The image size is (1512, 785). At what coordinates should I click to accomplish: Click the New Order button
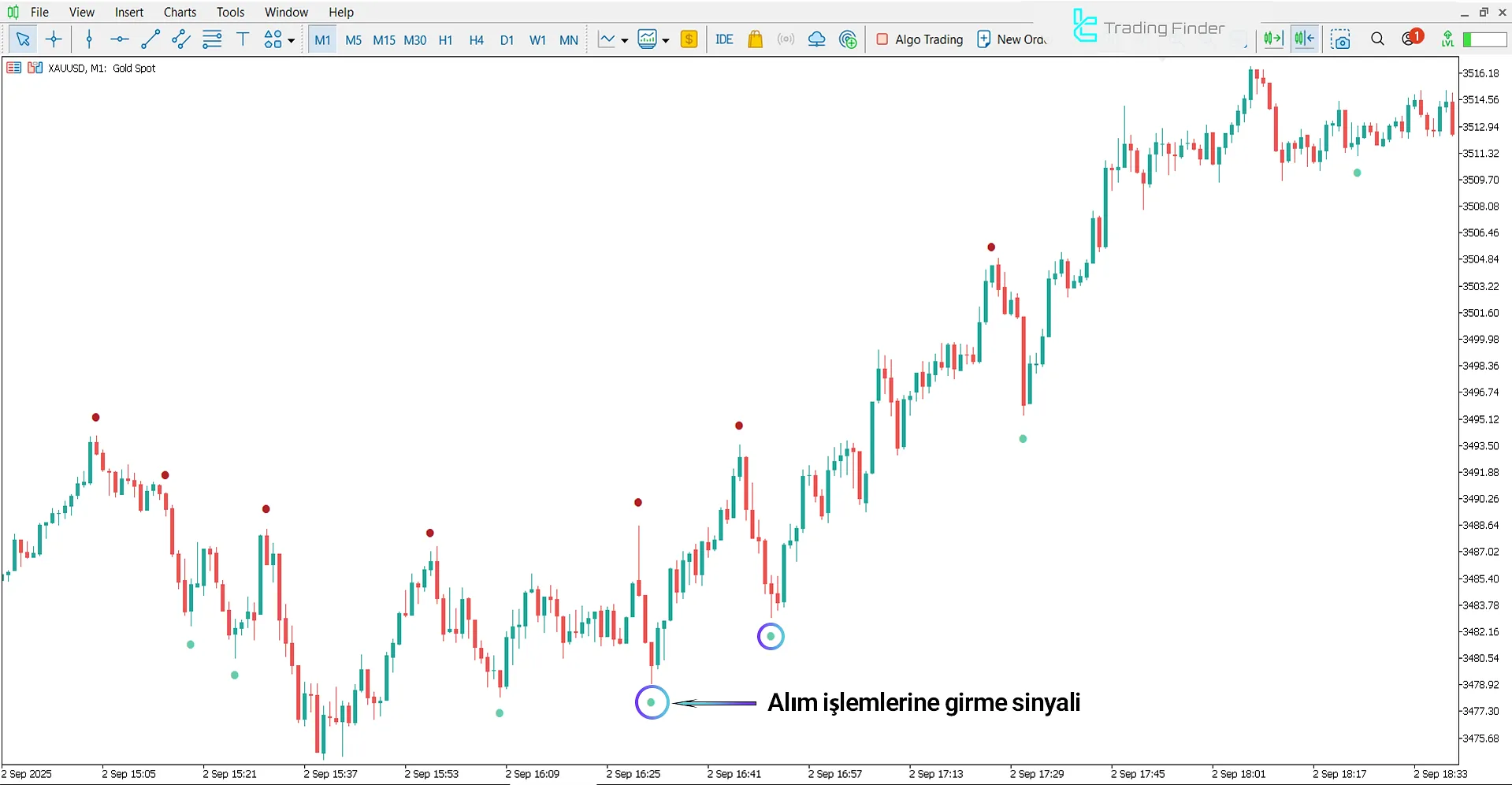tap(1012, 39)
